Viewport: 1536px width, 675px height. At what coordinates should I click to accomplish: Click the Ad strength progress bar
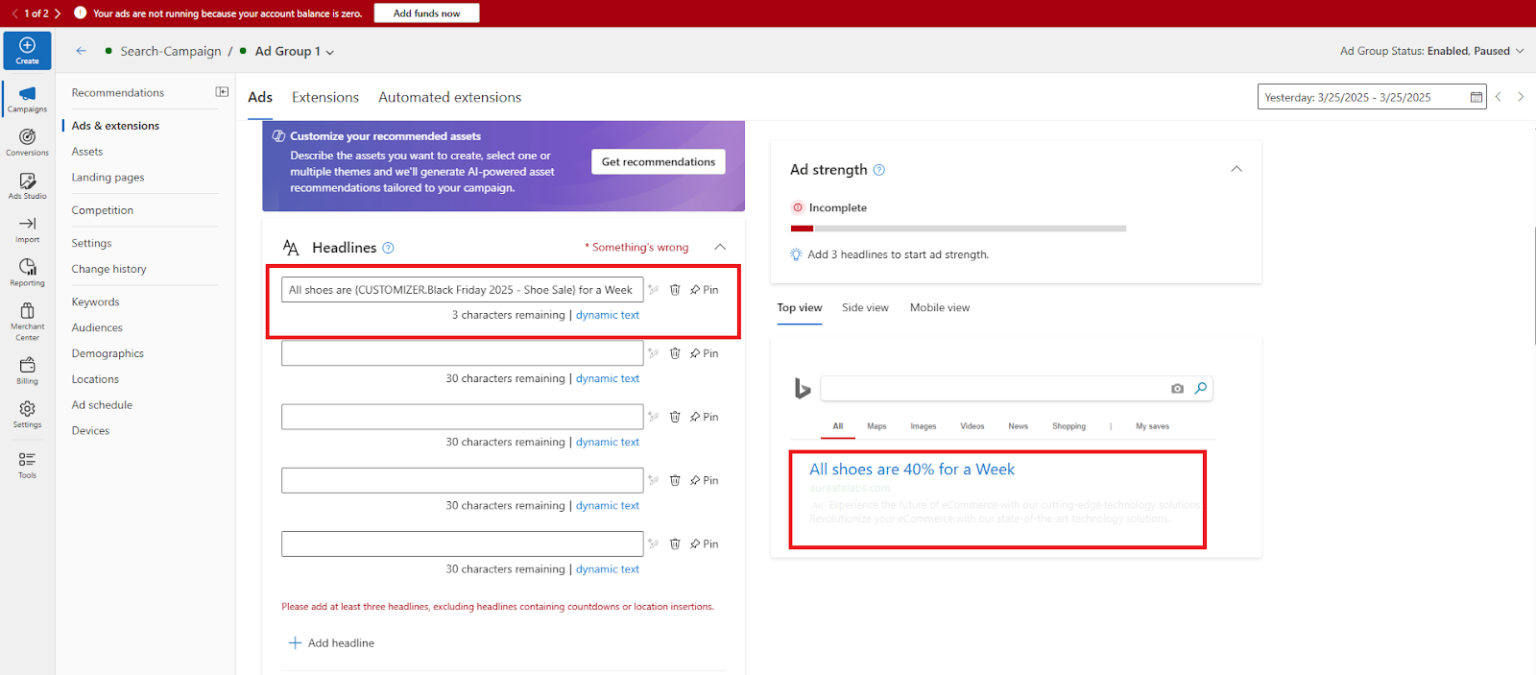[958, 228]
